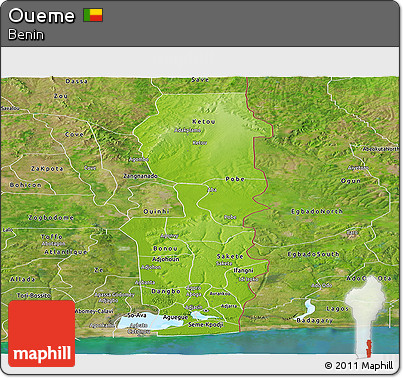This screenshot has height=378, width=403.
Task: Click the 2011 Maphill copyright text
Action: [359, 365]
